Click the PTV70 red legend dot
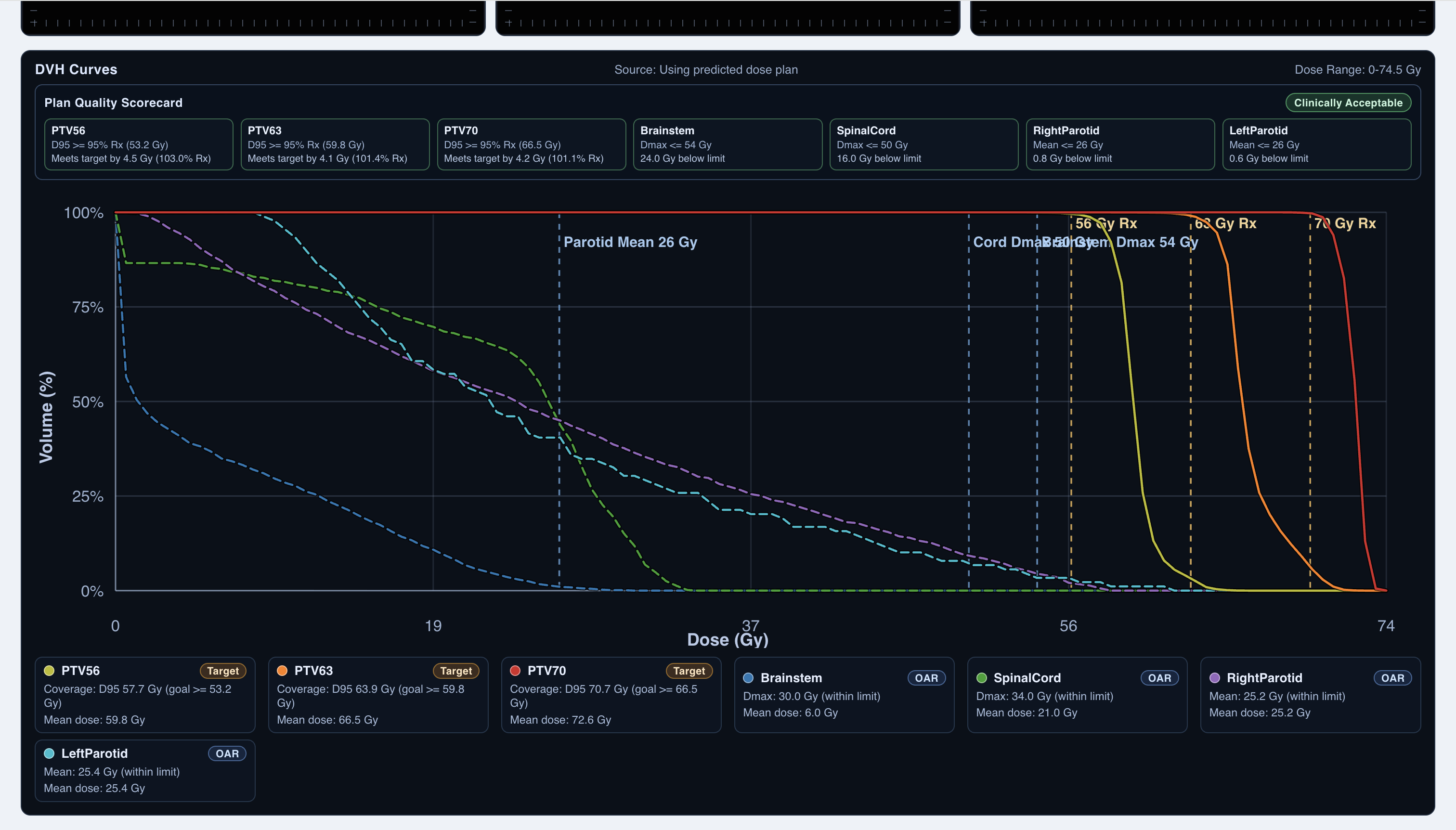 click(515, 670)
